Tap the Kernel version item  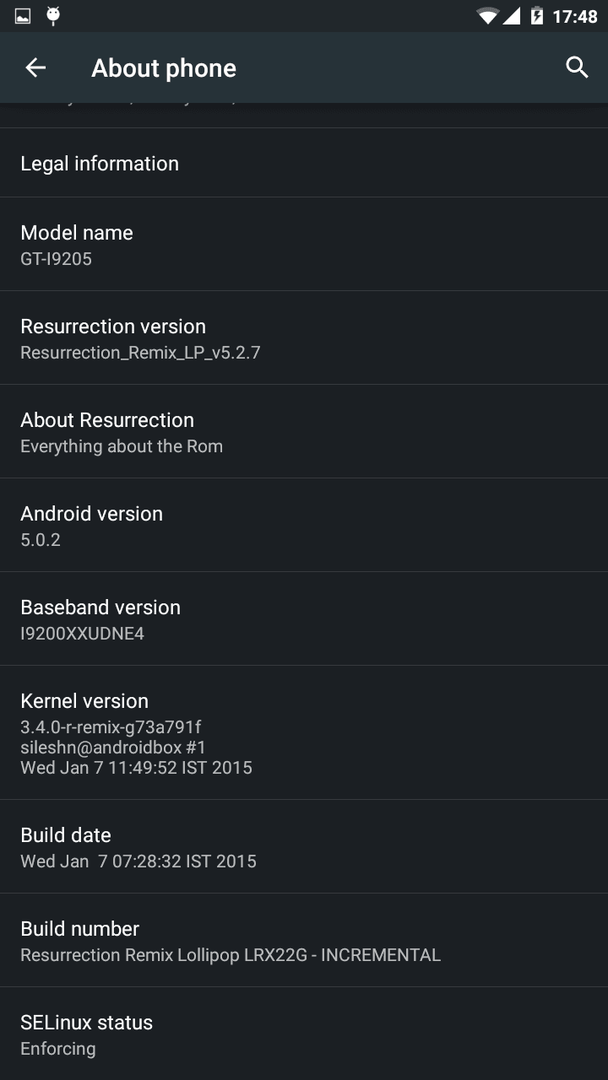click(304, 733)
